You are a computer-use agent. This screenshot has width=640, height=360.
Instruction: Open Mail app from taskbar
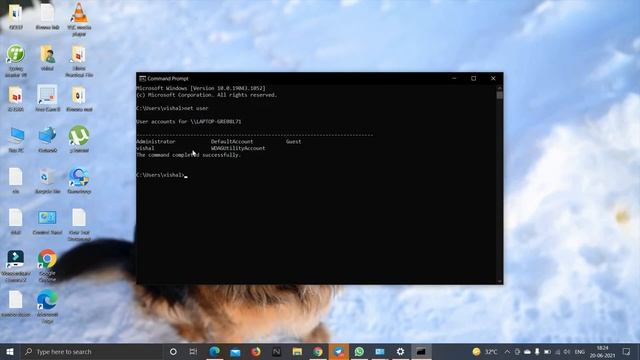point(235,351)
